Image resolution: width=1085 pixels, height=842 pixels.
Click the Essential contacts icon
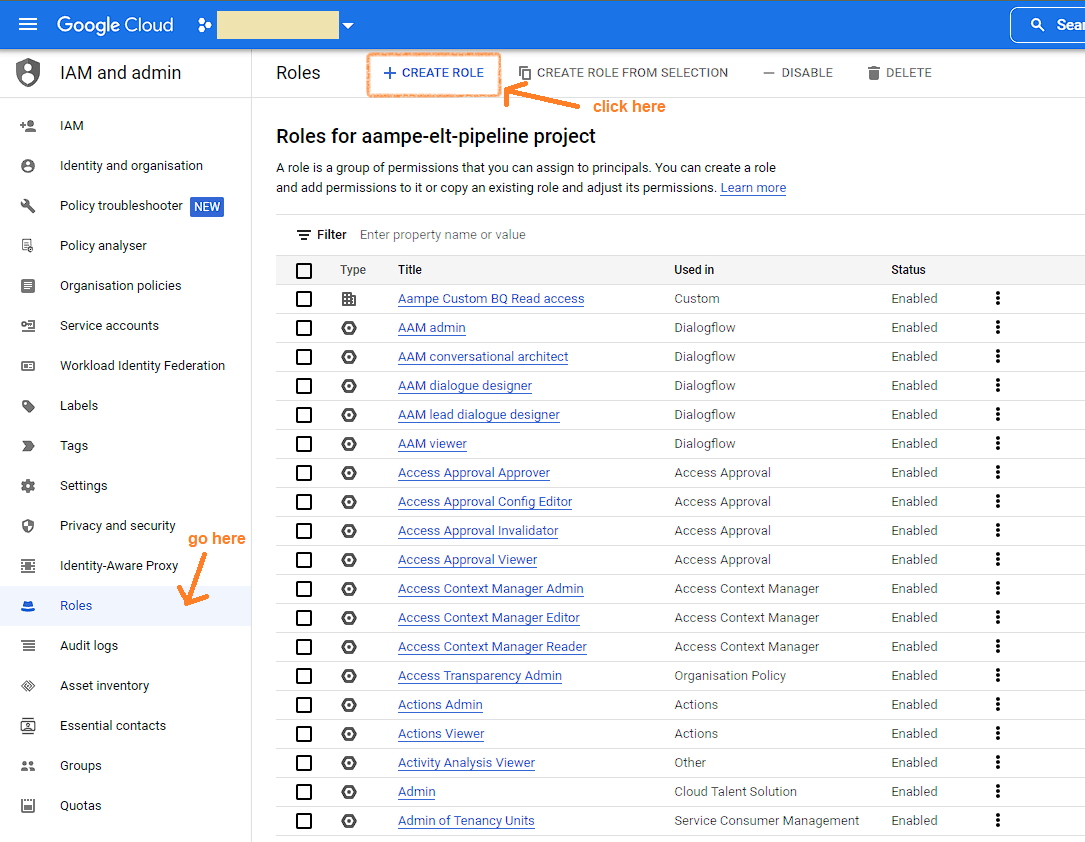tap(28, 726)
